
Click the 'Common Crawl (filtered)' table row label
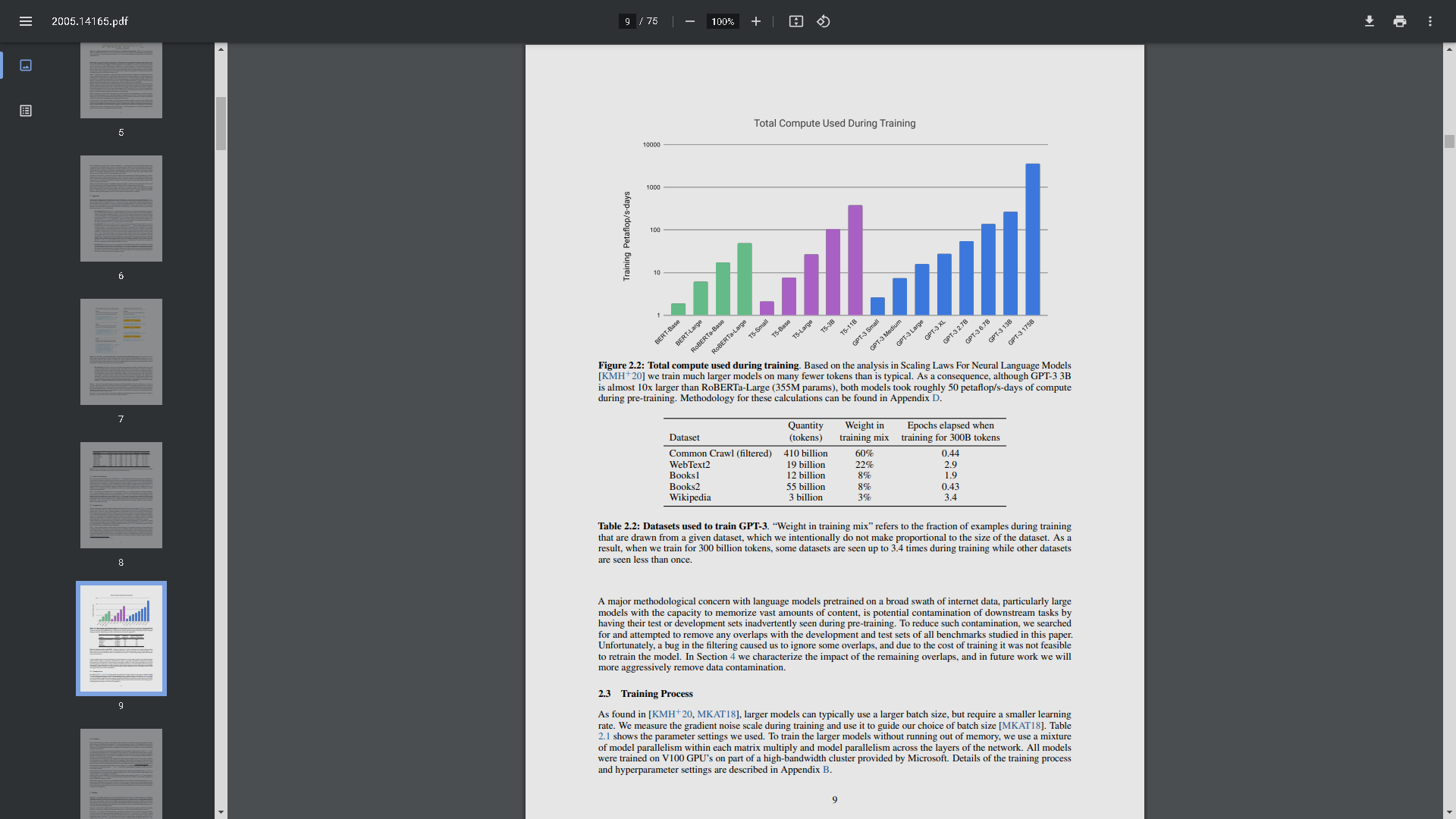pyautogui.click(x=720, y=453)
